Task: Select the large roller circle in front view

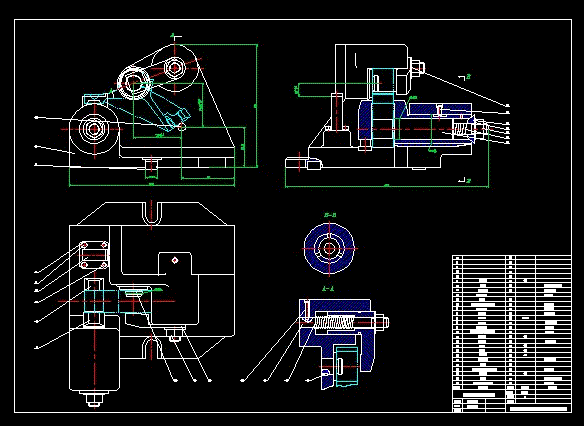Action: [94, 129]
